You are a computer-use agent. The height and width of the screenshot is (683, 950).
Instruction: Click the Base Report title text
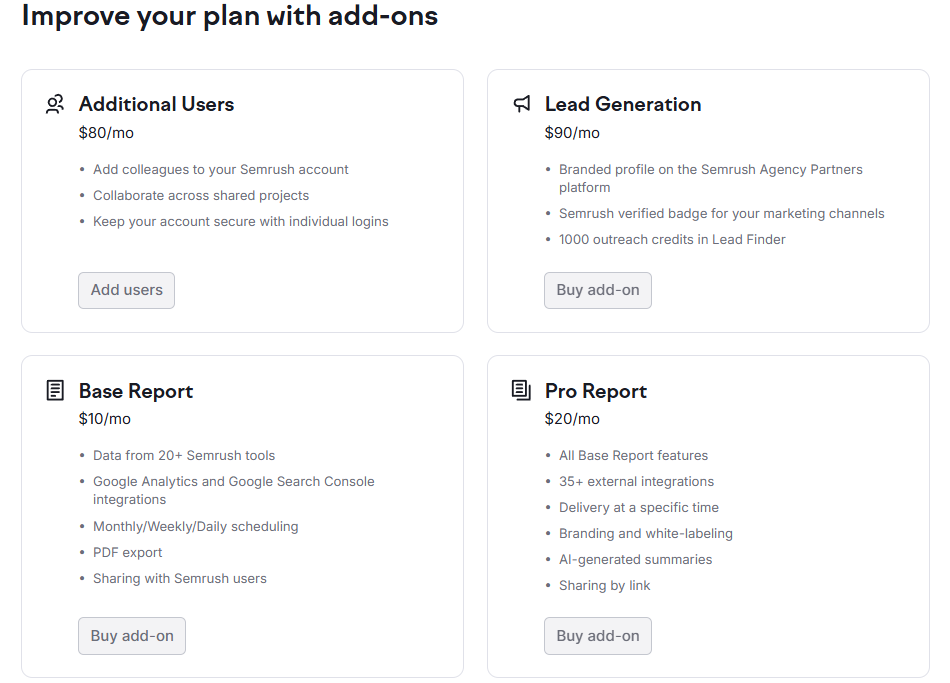pos(136,391)
